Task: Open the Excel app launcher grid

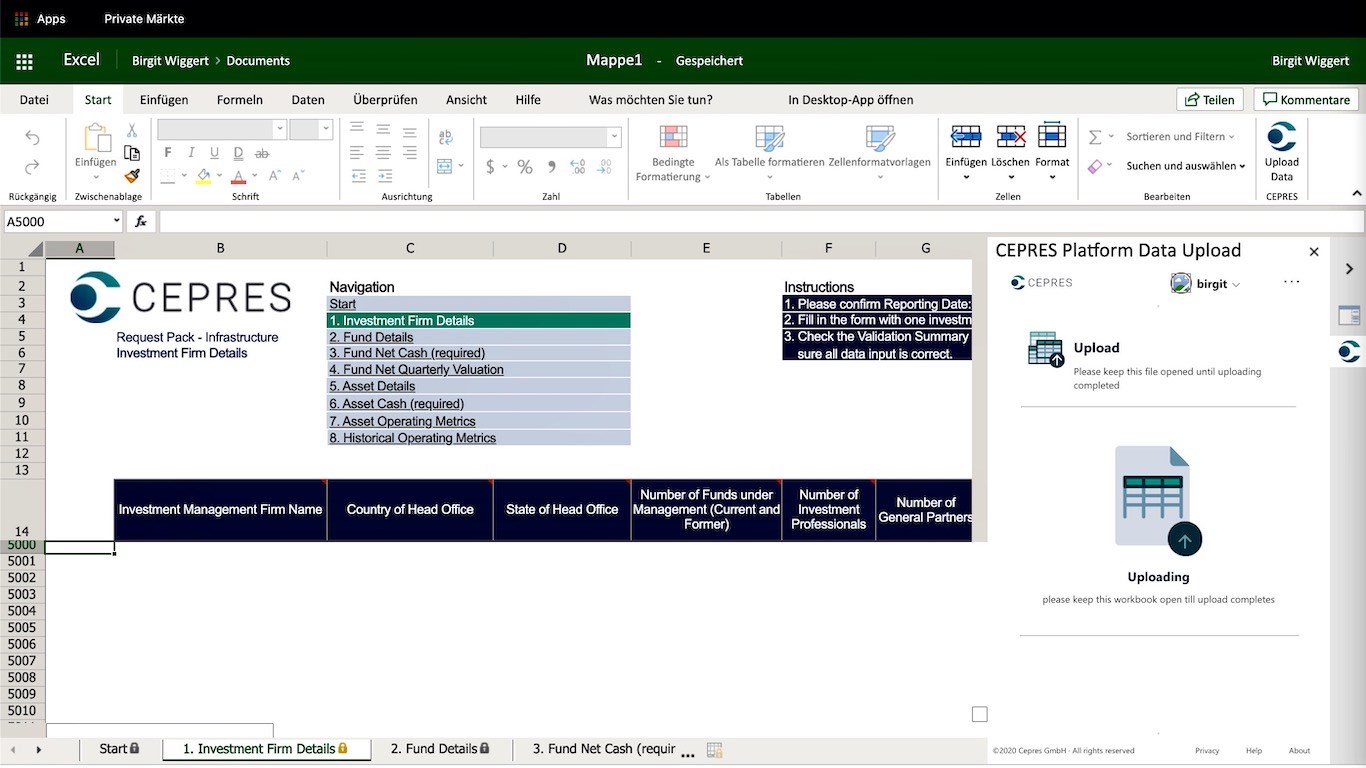Action: click(24, 61)
